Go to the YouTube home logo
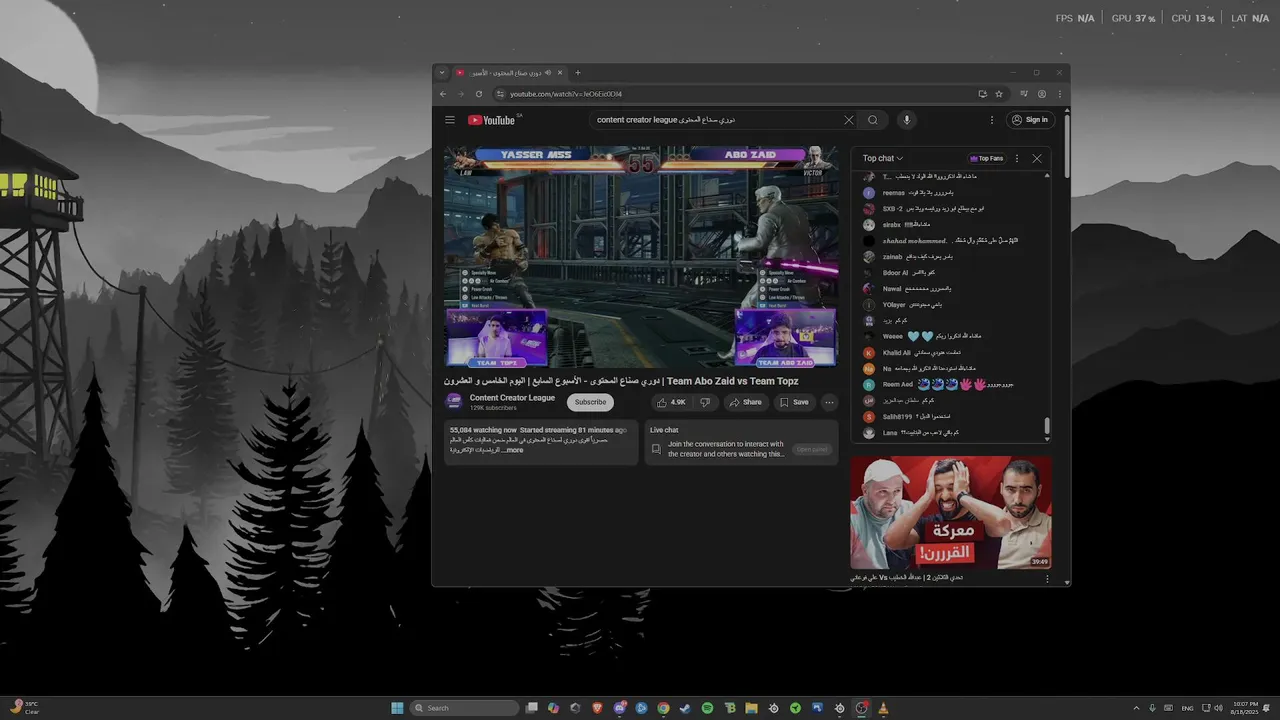Screen dimensions: 1280x720 pos(494,120)
